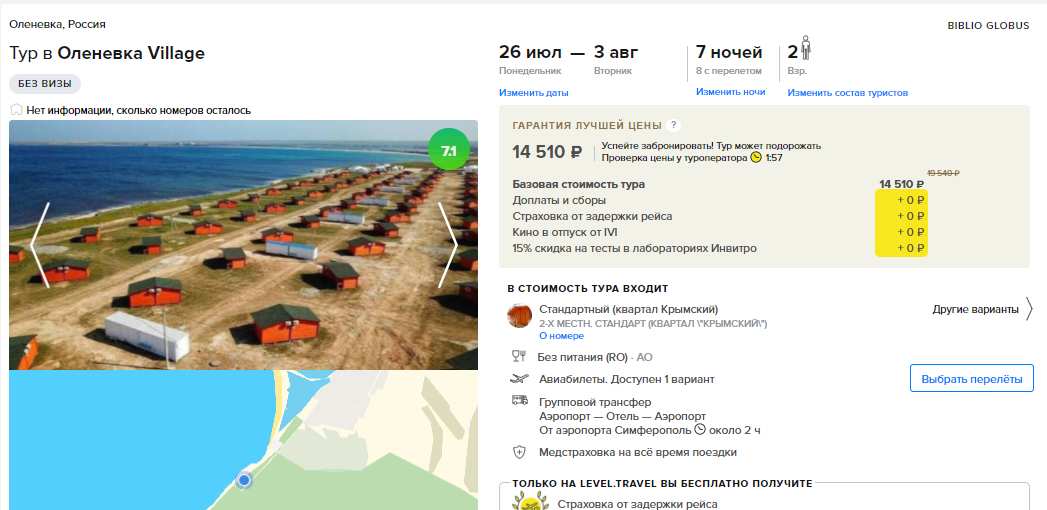1047x510 pixels.
Task: Click the bus icon beside Групповой трансфер
Action: click(x=519, y=401)
